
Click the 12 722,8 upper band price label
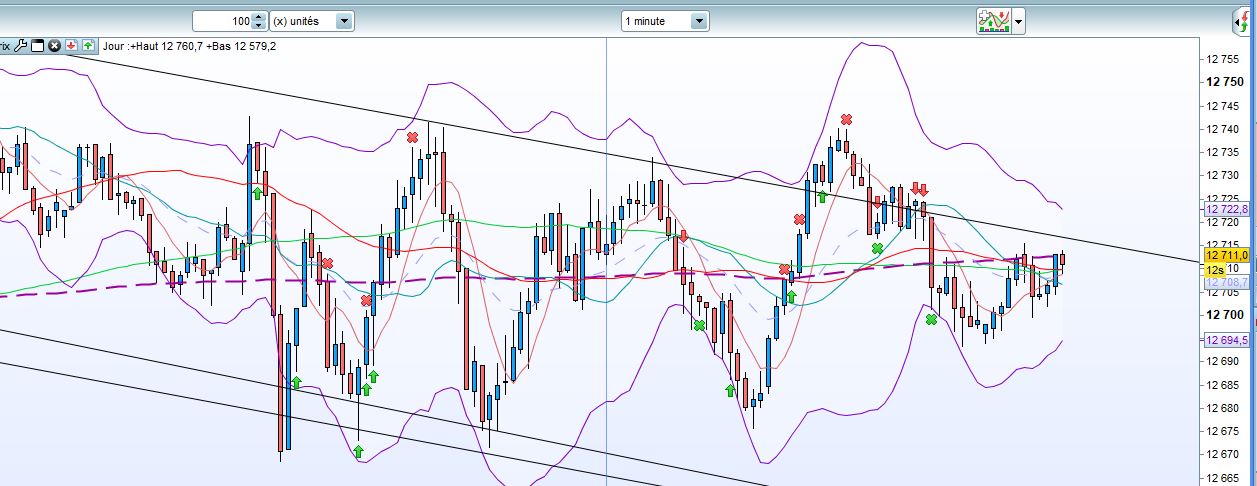click(1228, 209)
